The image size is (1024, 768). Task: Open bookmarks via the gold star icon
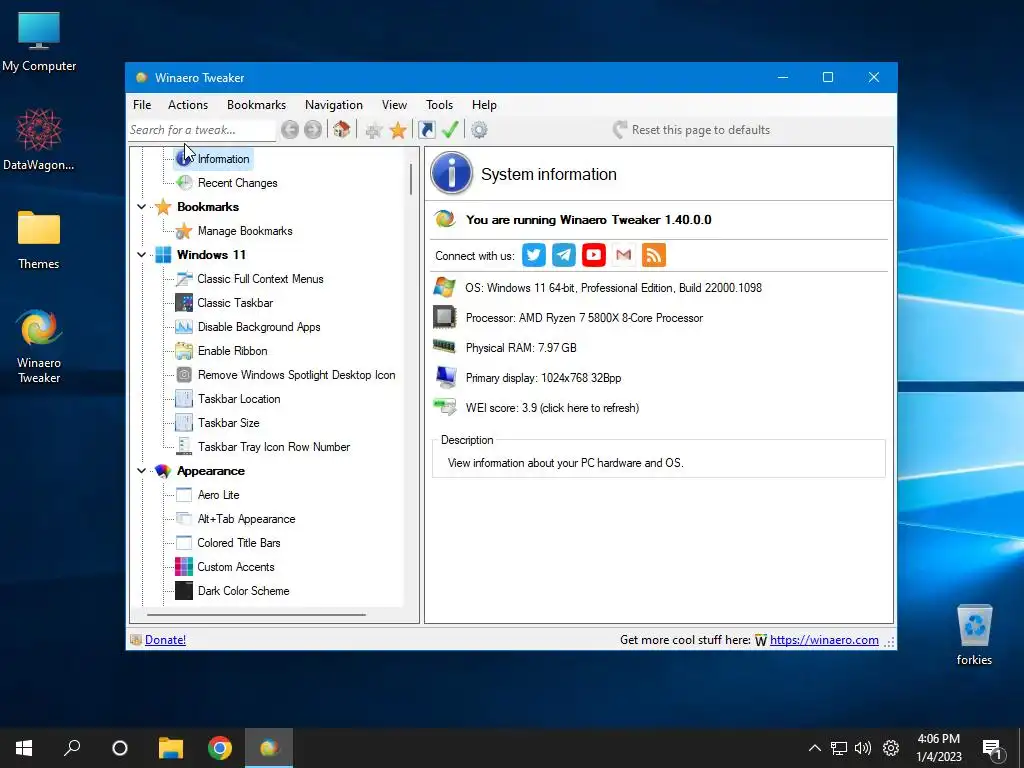398,130
